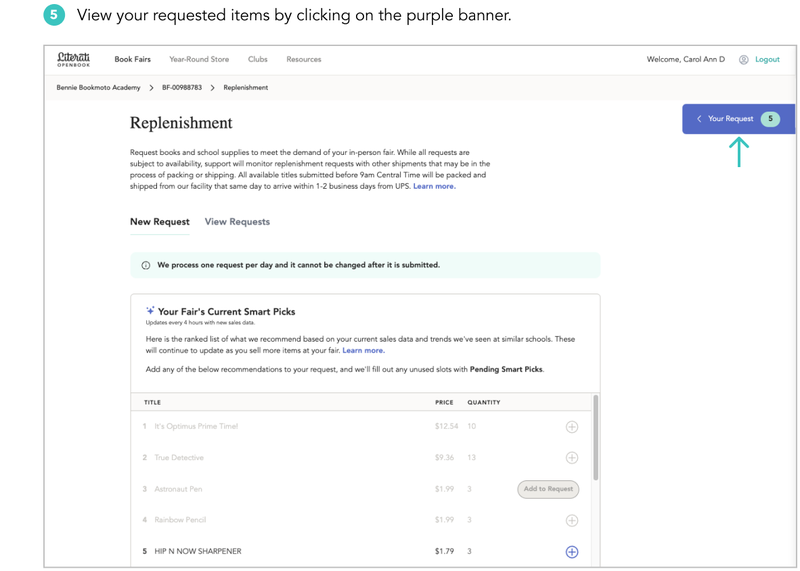This screenshot has height=571, width=800.
Task: Select the It's Optimus Prime Time title
Action: (196, 427)
